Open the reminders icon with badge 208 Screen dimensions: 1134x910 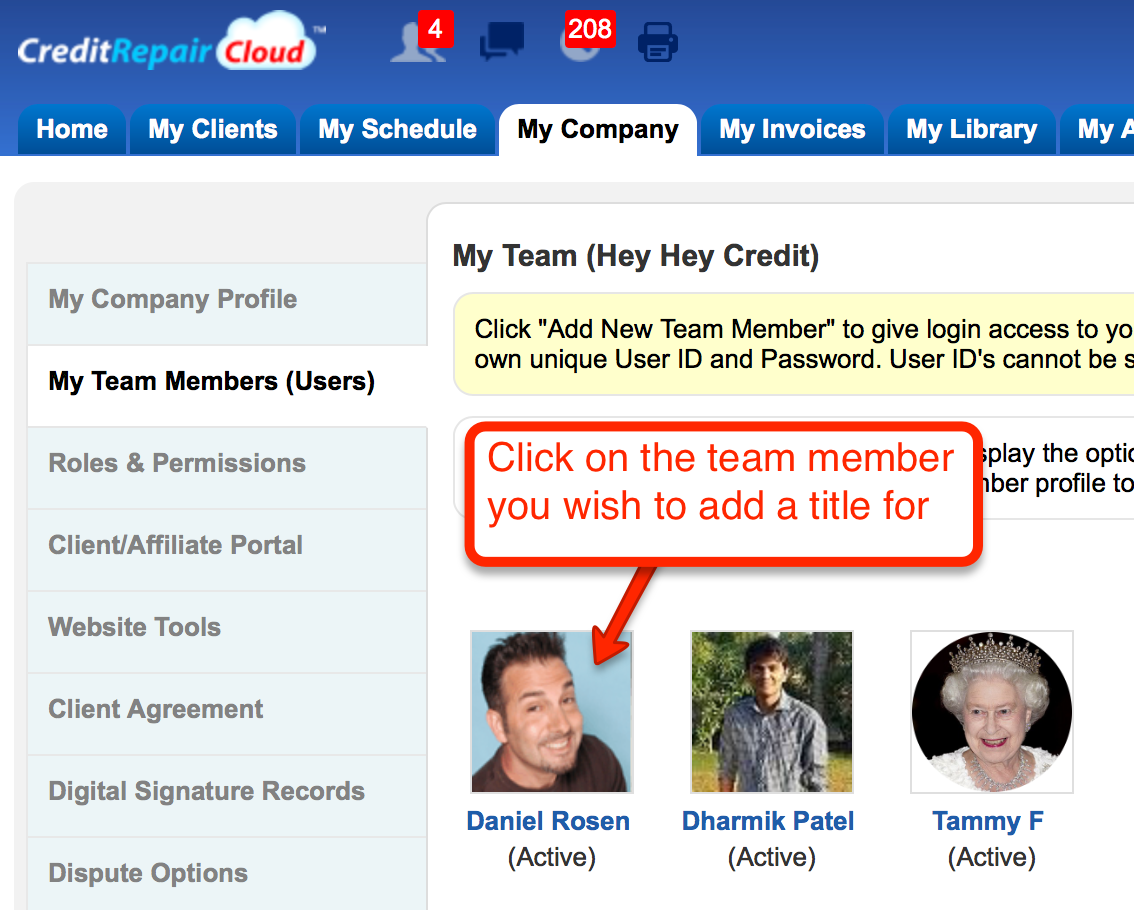(x=587, y=38)
